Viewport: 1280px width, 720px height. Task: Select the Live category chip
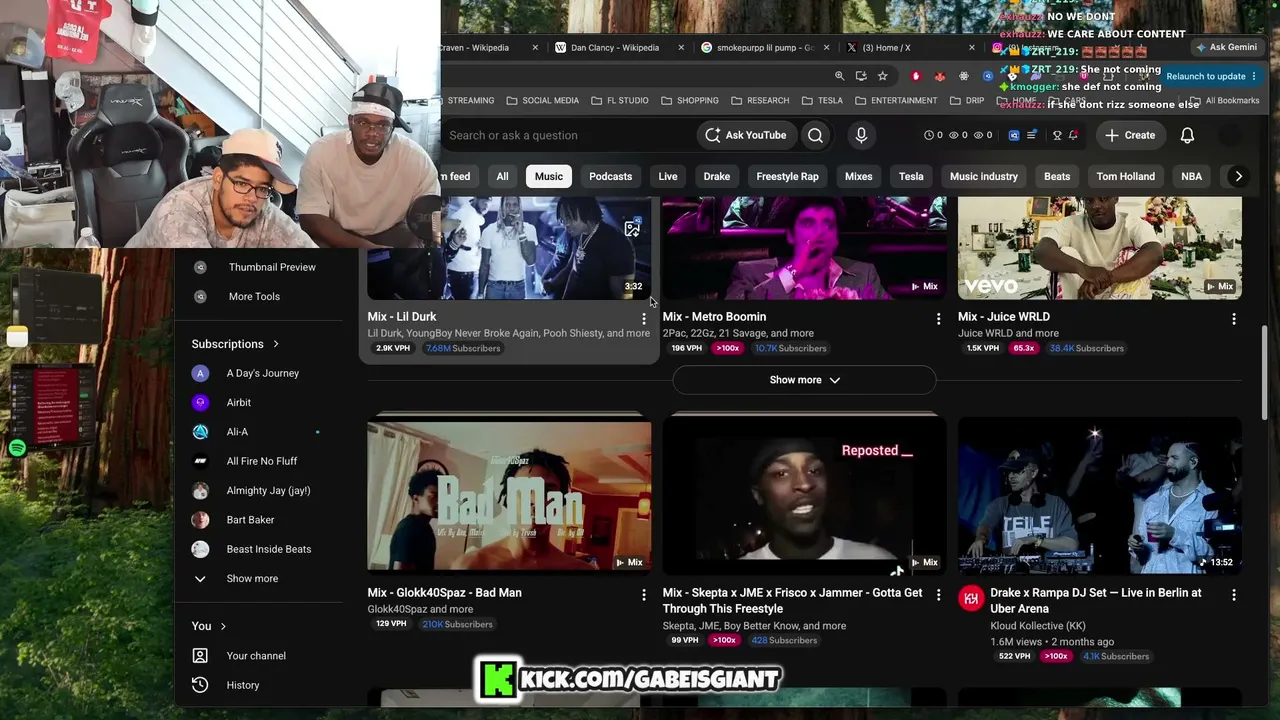click(x=668, y=176)
